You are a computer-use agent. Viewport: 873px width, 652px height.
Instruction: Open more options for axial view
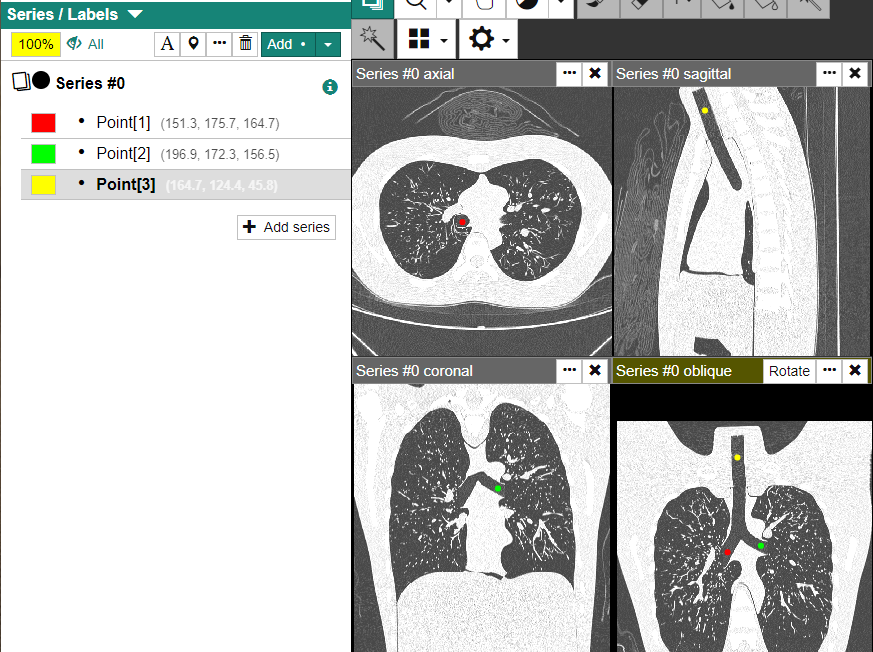(x=569, y=73)
